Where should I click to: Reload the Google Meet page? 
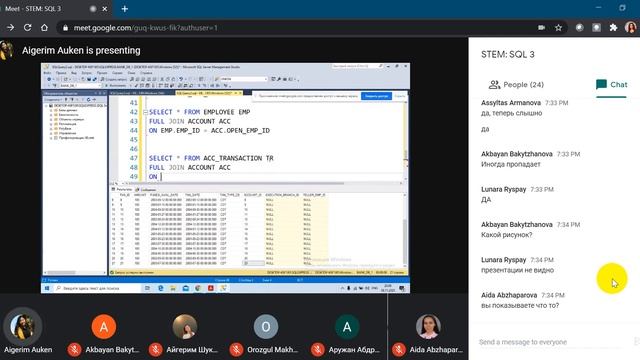[27, 28]
